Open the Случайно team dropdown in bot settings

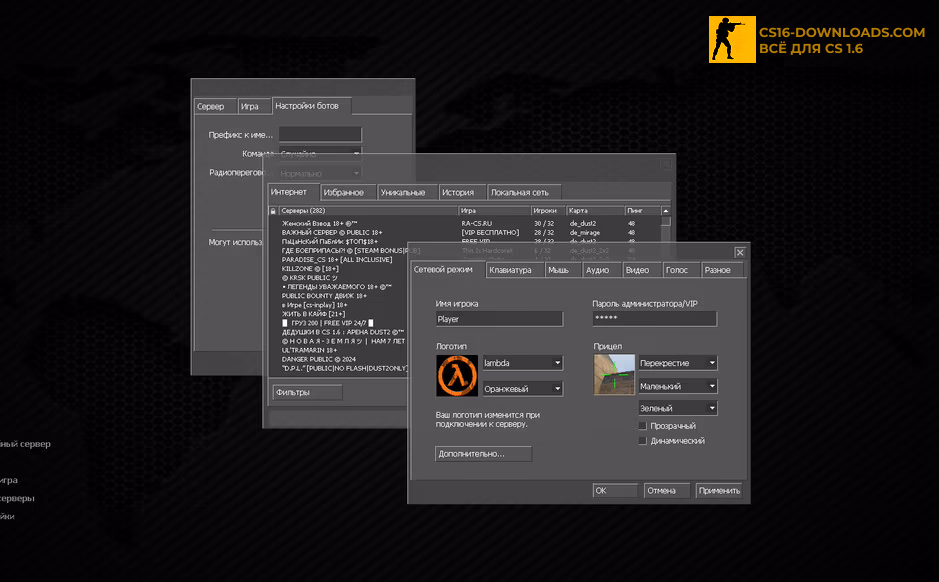(320, 154)
